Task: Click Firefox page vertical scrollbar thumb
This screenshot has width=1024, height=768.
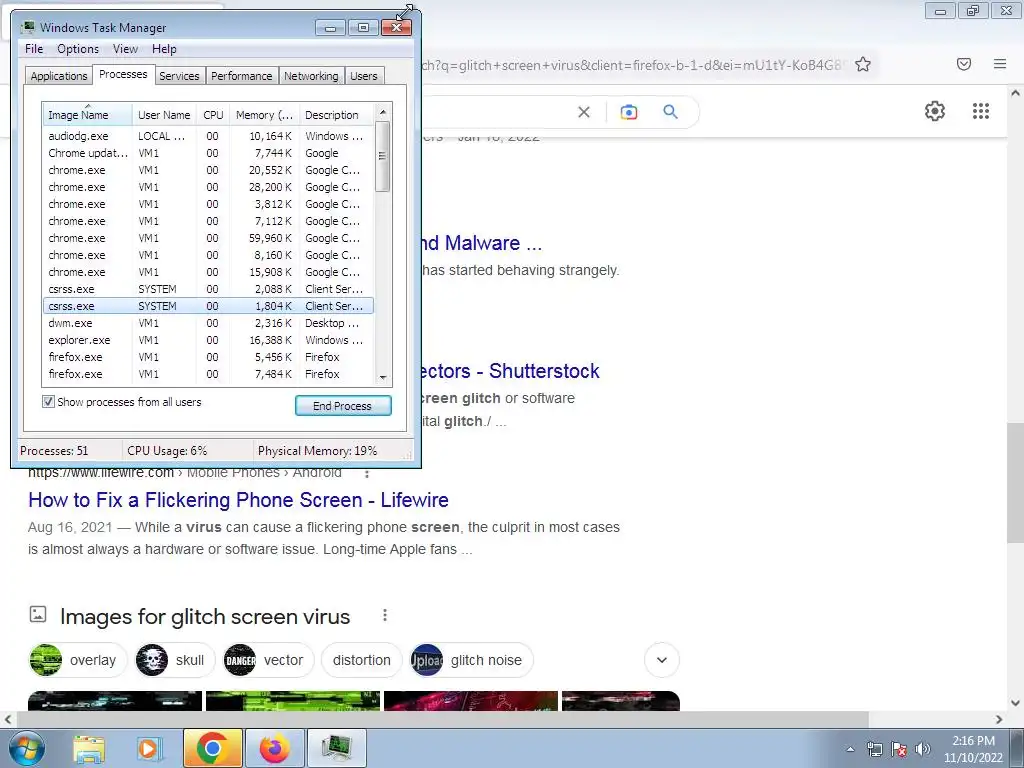Action: (1016, 482)
